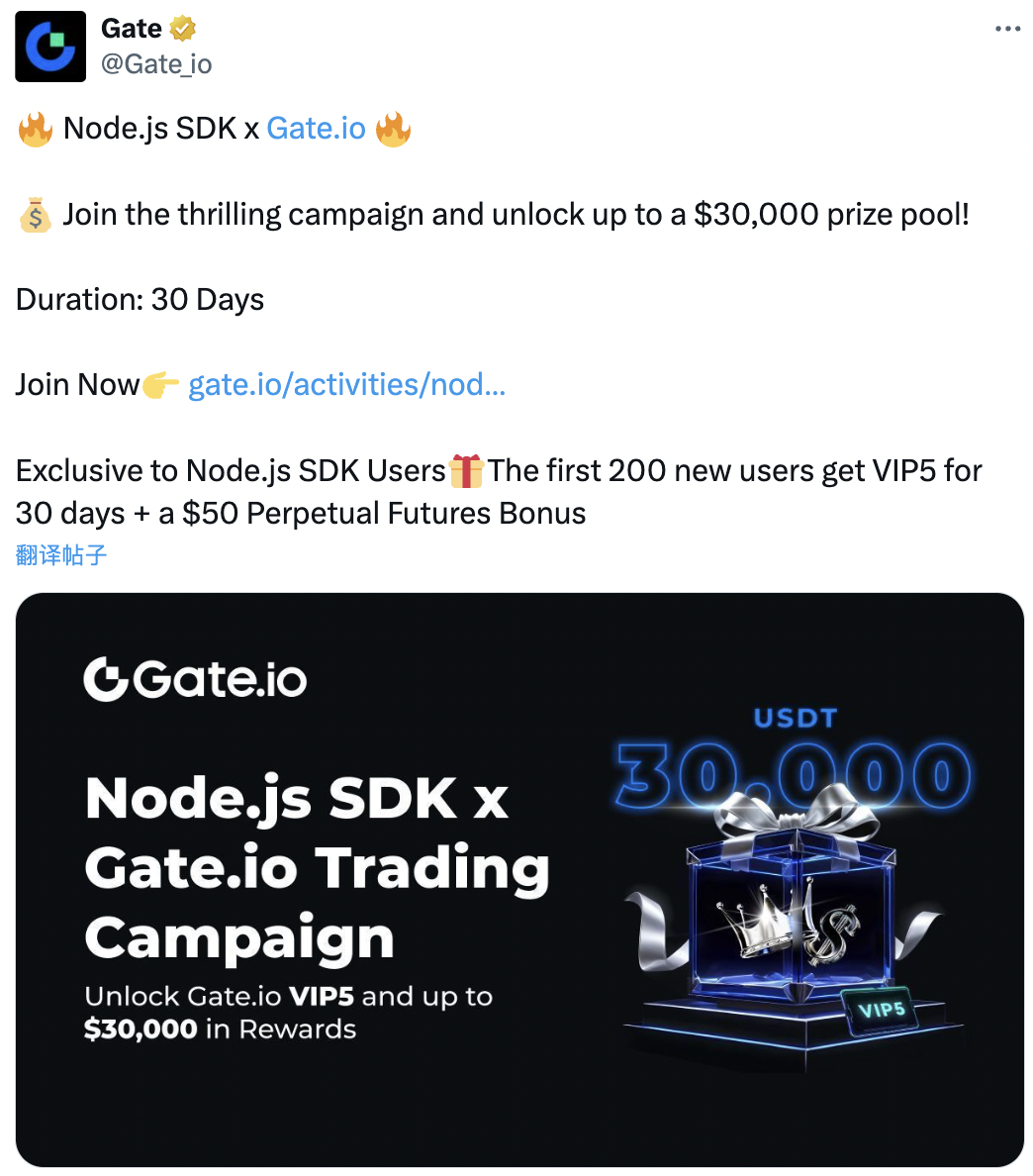Click 翻译帖子 to translate the post

point(61,554)
